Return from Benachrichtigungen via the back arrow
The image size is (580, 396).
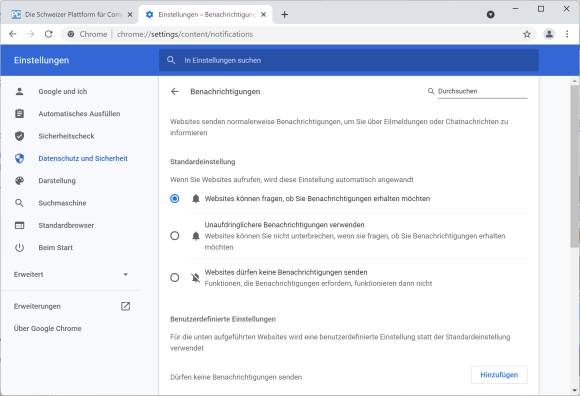click(x=175, y=91)
